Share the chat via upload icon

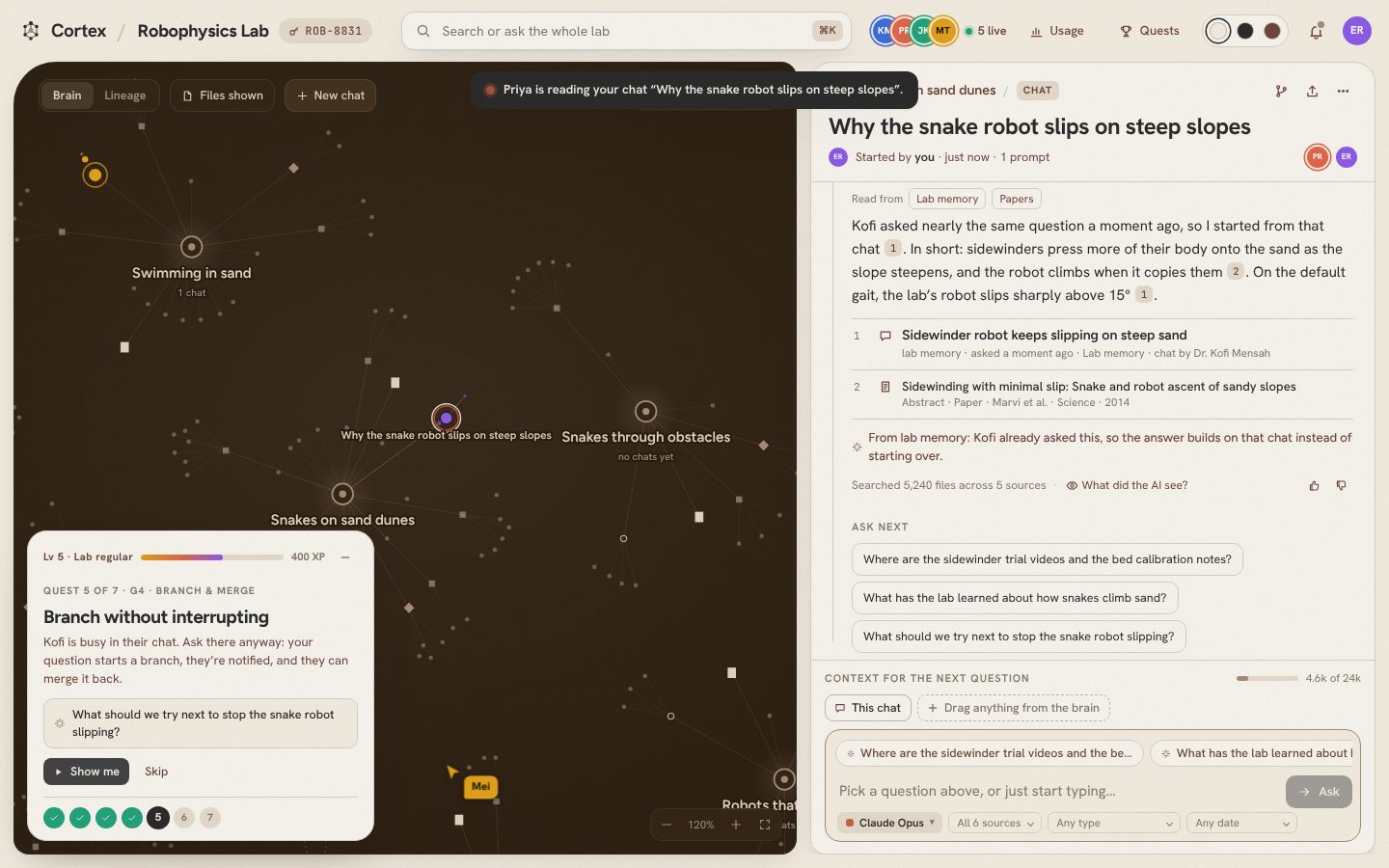coord(1312,91)
